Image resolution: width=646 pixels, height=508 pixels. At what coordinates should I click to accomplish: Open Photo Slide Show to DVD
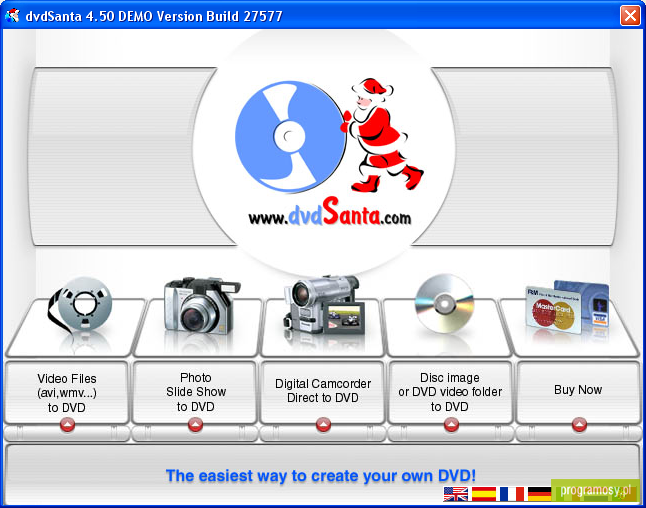[x=195, y=393]
